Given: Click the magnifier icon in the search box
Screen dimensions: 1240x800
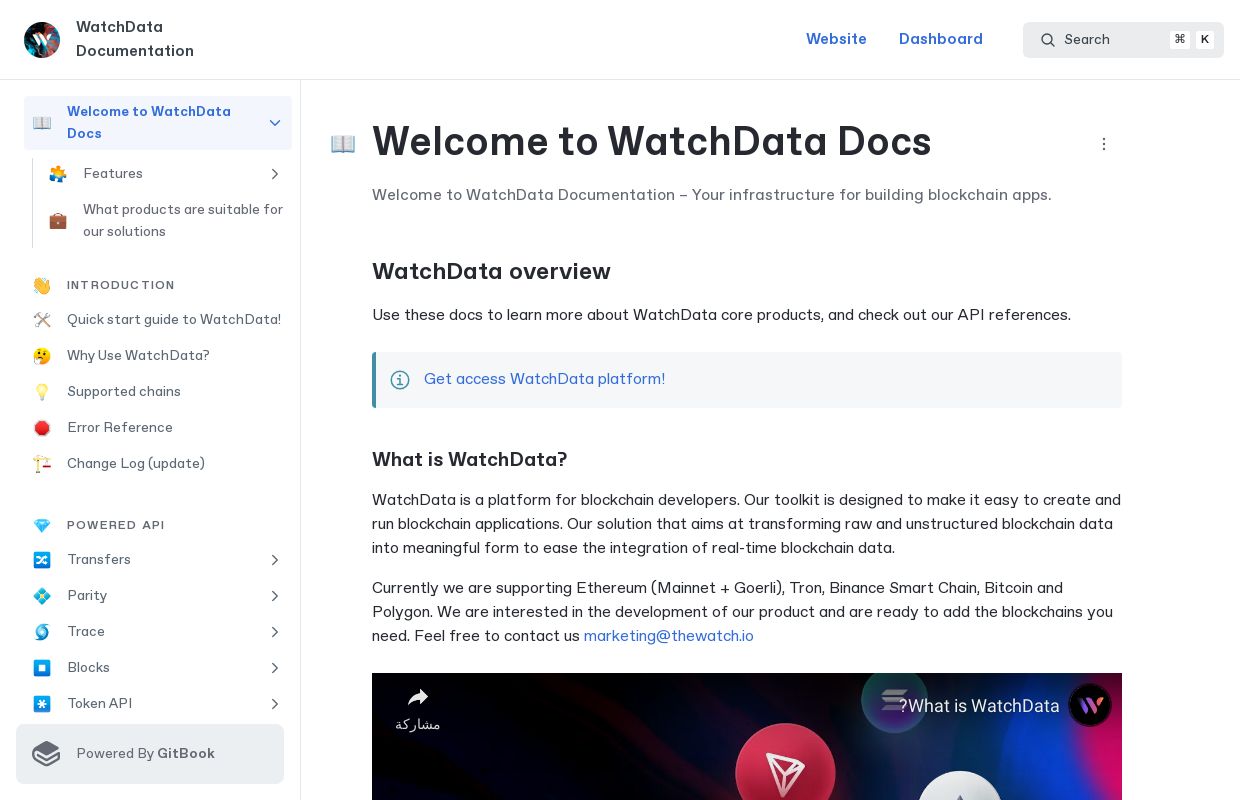Looking at the screenshot, I should pos(1048,40).
